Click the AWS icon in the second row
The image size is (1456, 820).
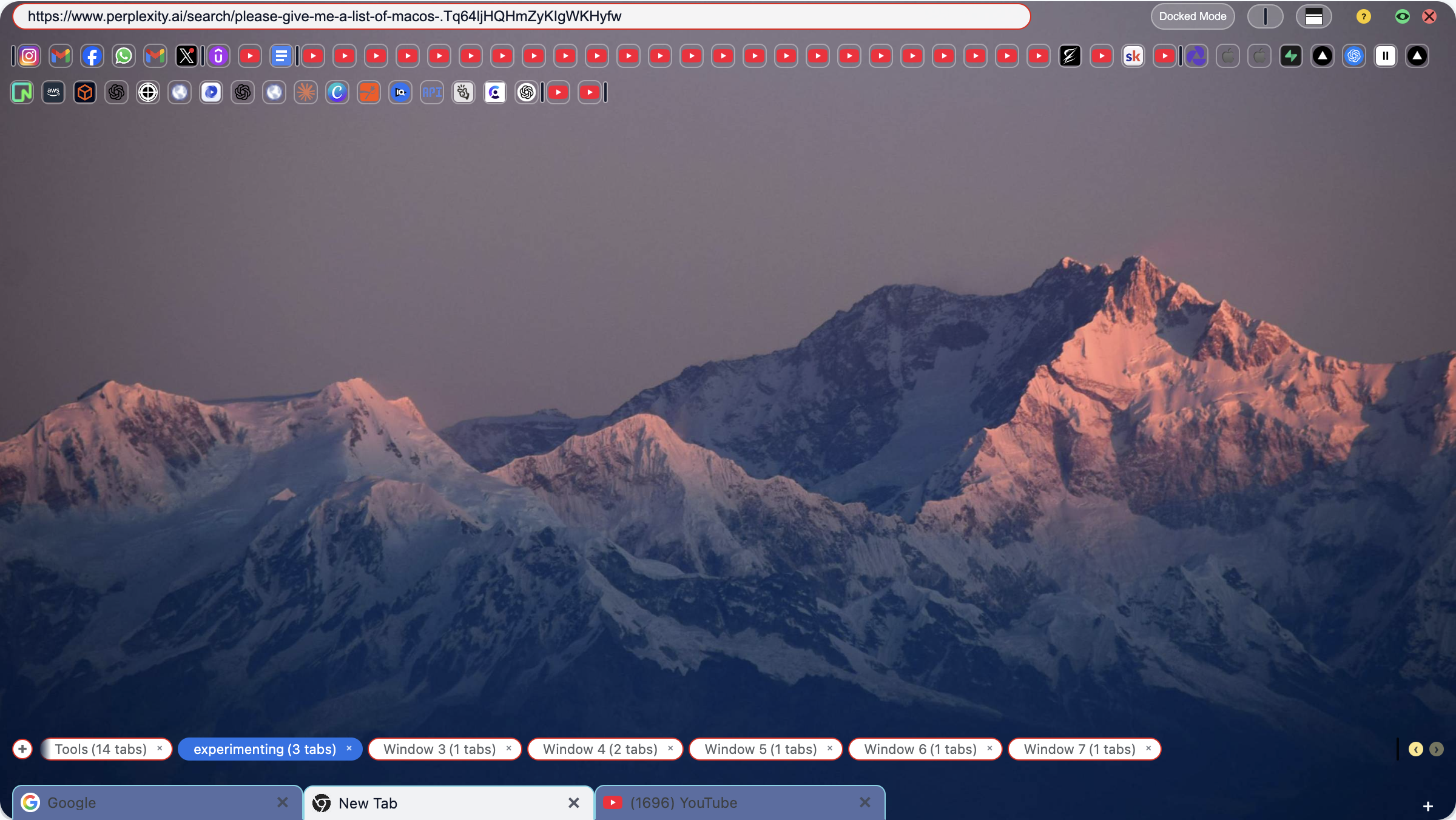[x=53, y=92]
